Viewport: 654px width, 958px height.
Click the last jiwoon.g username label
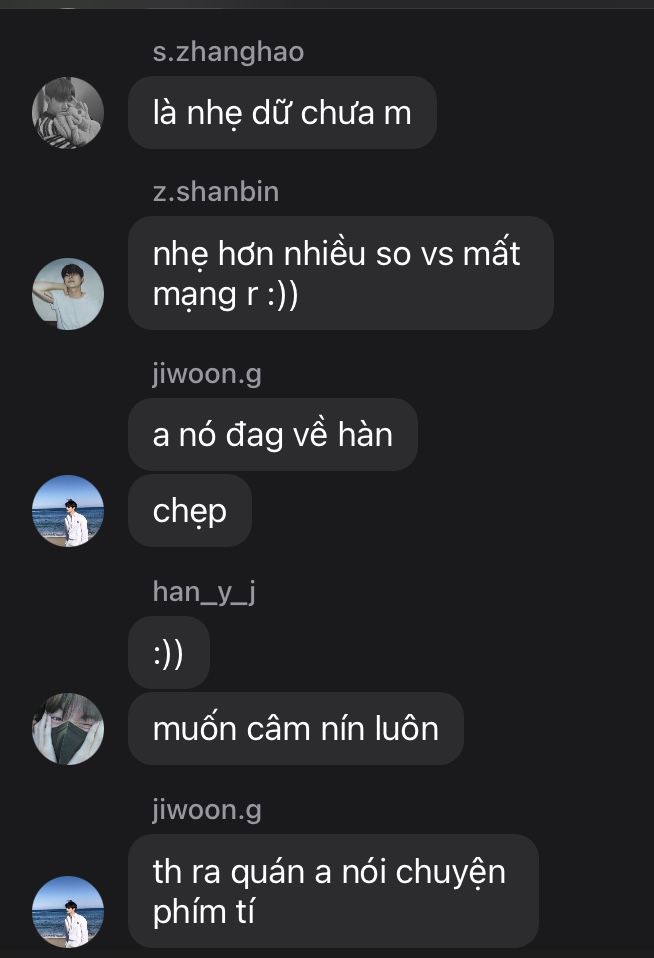pos(207,810)
